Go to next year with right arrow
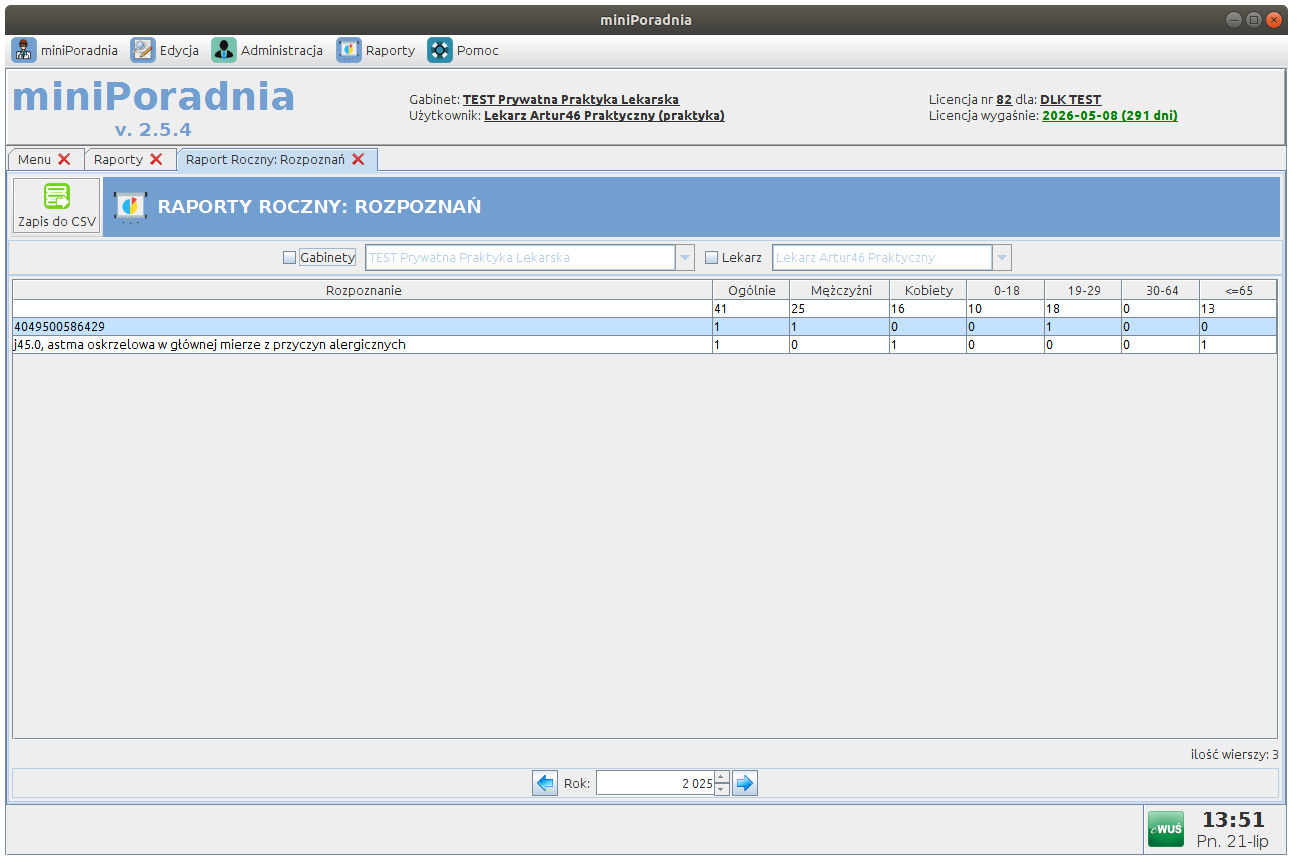This screenshot has height=865, width=1297. (x=745, y=783)
